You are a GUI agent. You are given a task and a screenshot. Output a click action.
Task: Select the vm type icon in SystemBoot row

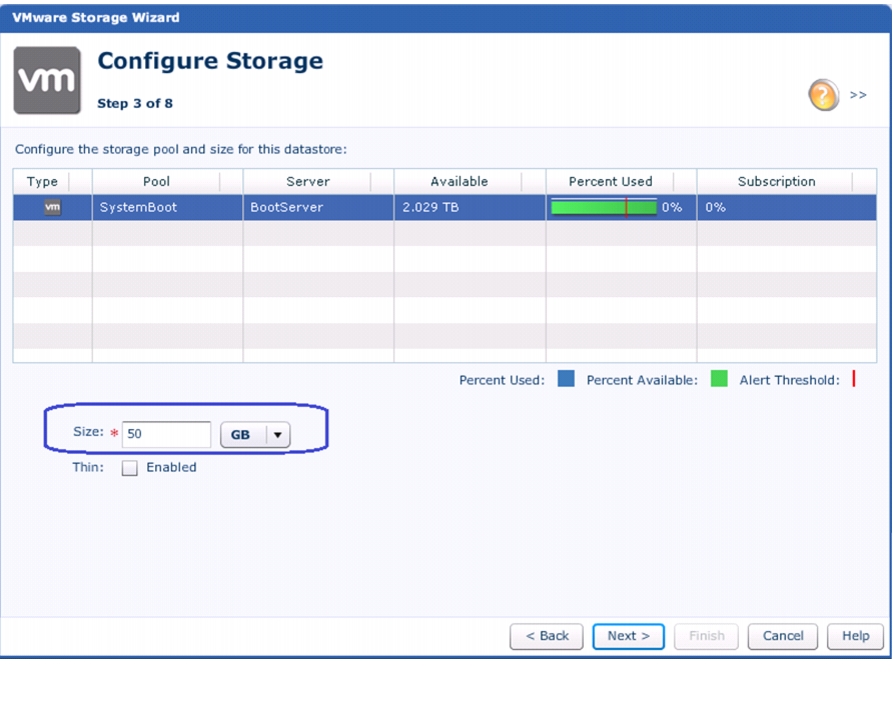[52, 207]
